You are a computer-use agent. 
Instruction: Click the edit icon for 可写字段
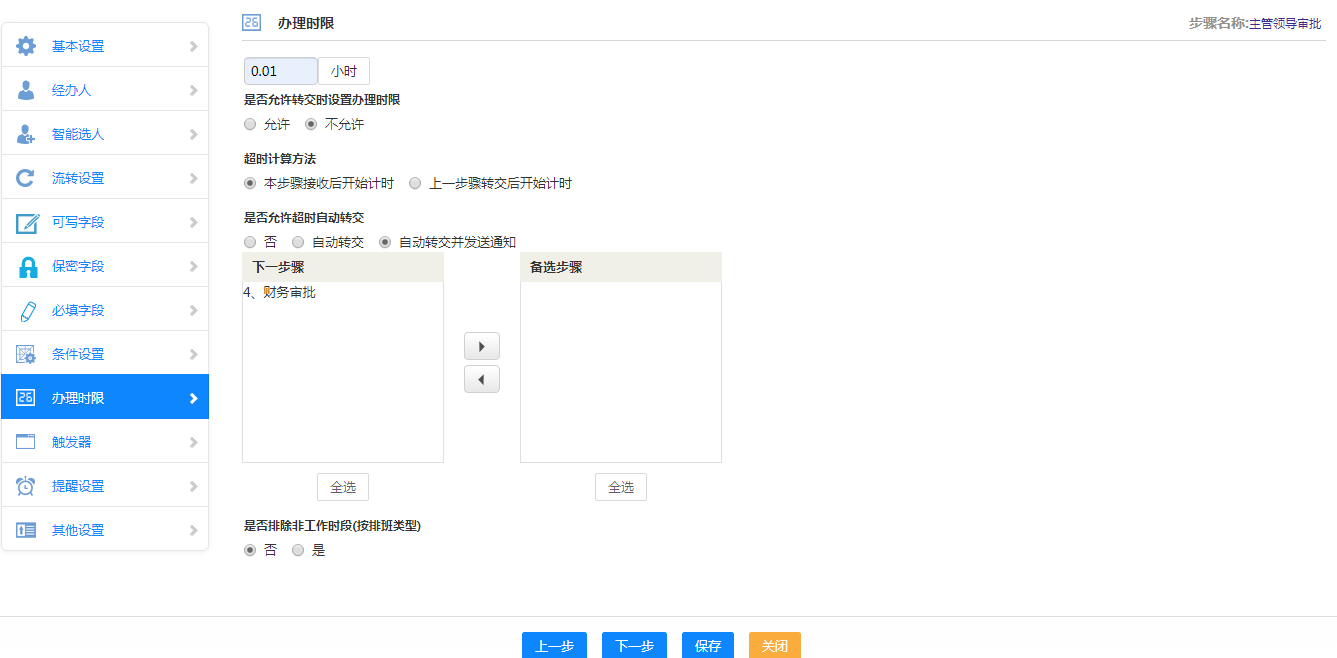tap(26, 222)
